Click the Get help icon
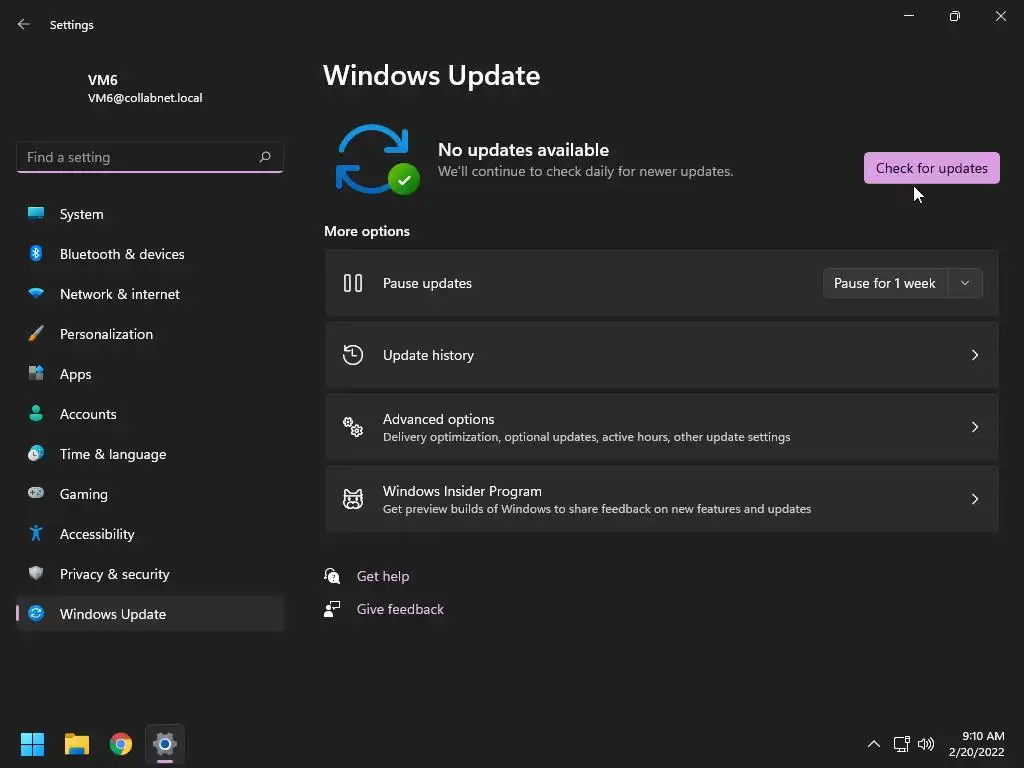 tap(332, 576)
